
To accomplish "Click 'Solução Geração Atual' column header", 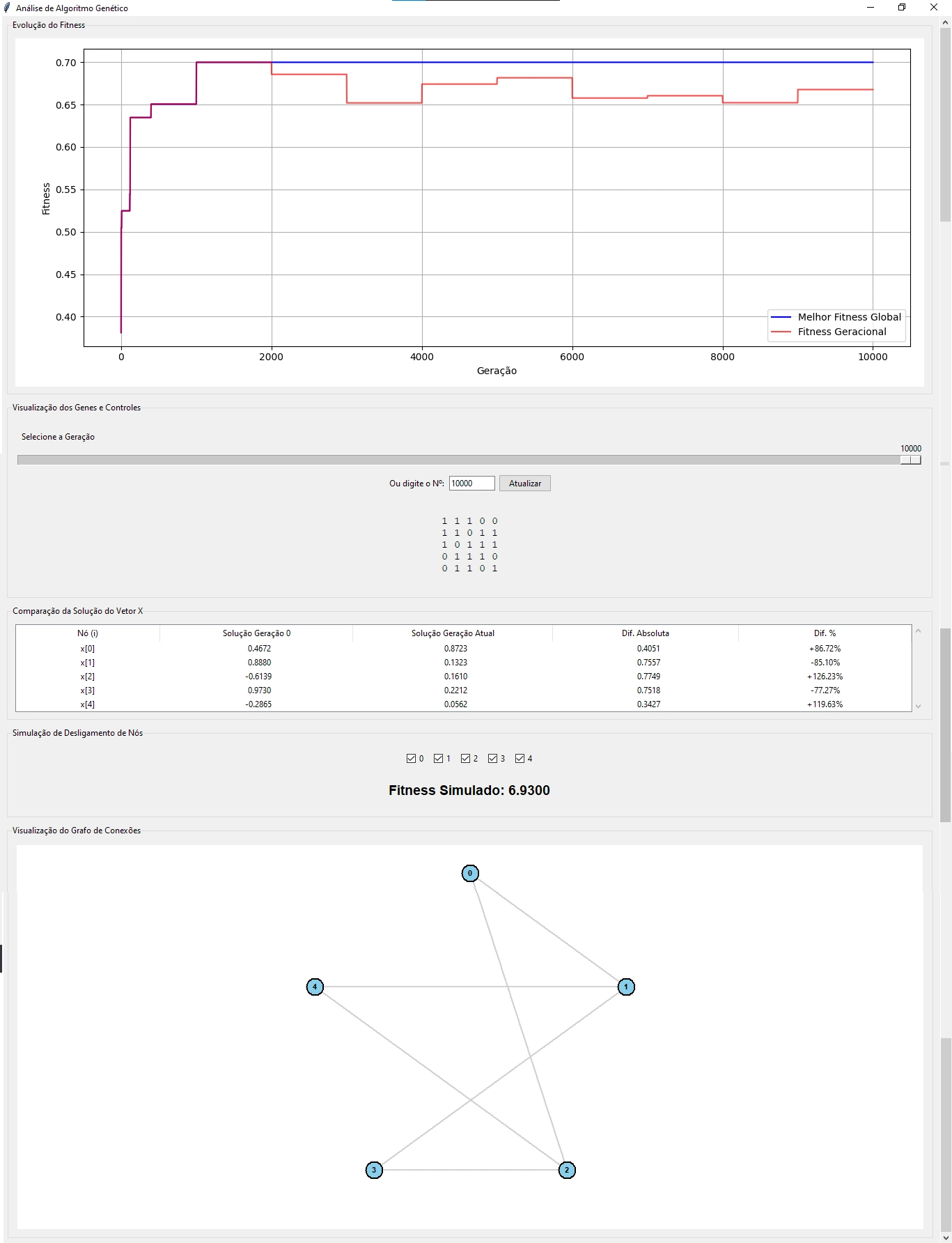I will pyautogui.click(x=453, y=633).
